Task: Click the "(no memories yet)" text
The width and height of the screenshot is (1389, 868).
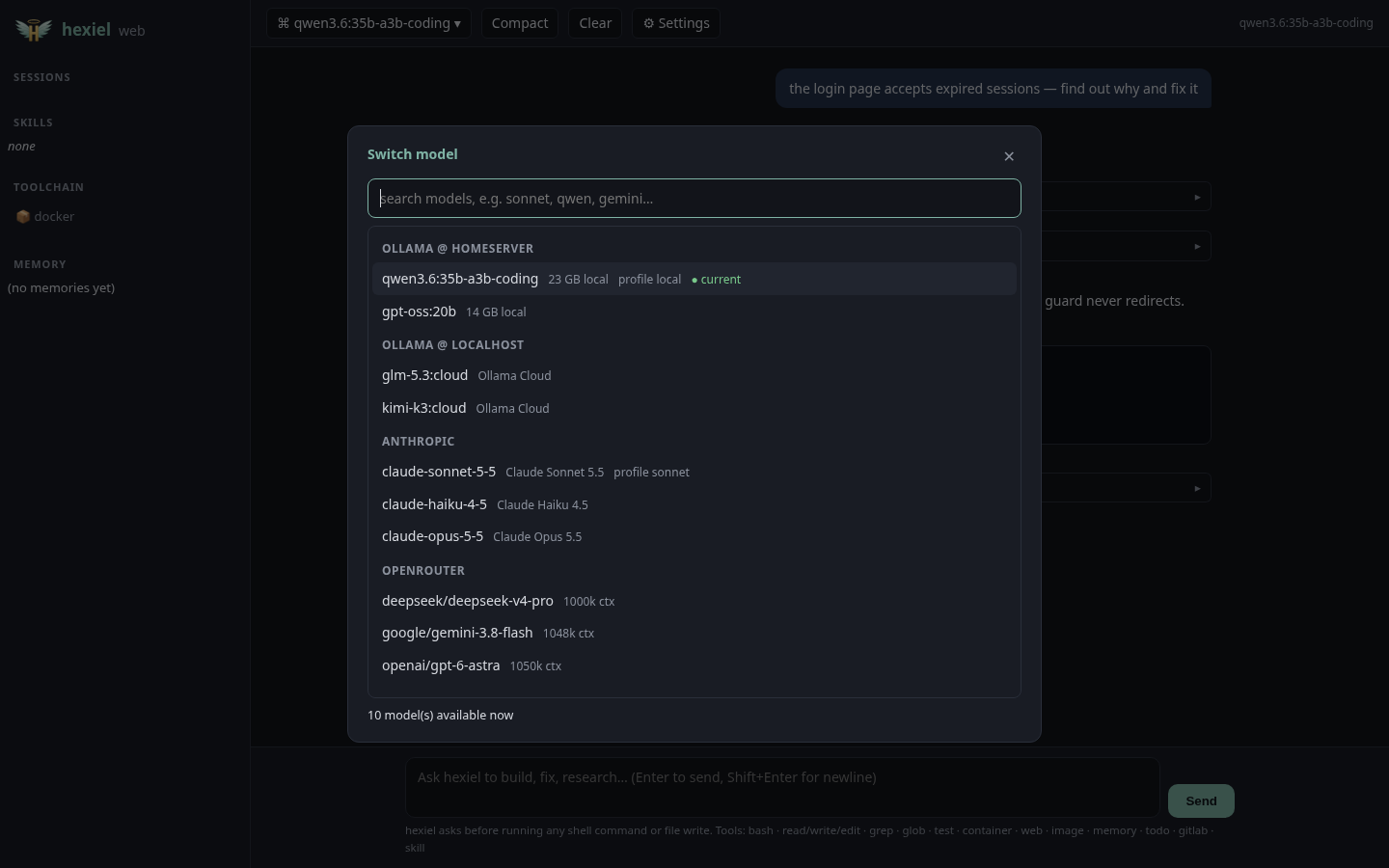Action: point(61,288)
